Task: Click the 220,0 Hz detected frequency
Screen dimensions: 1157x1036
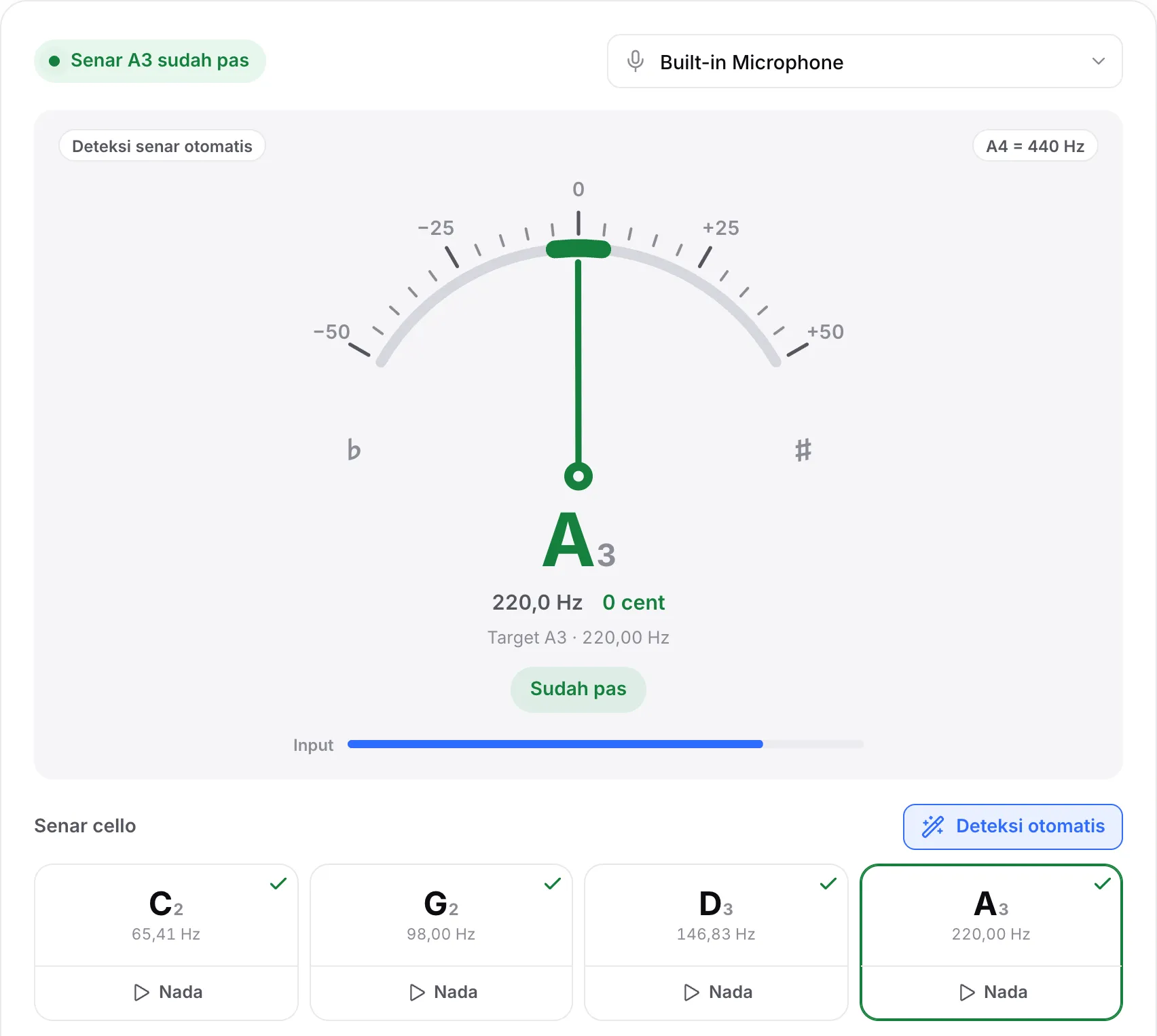Action: pyautogui.click(x=537, y=602)
